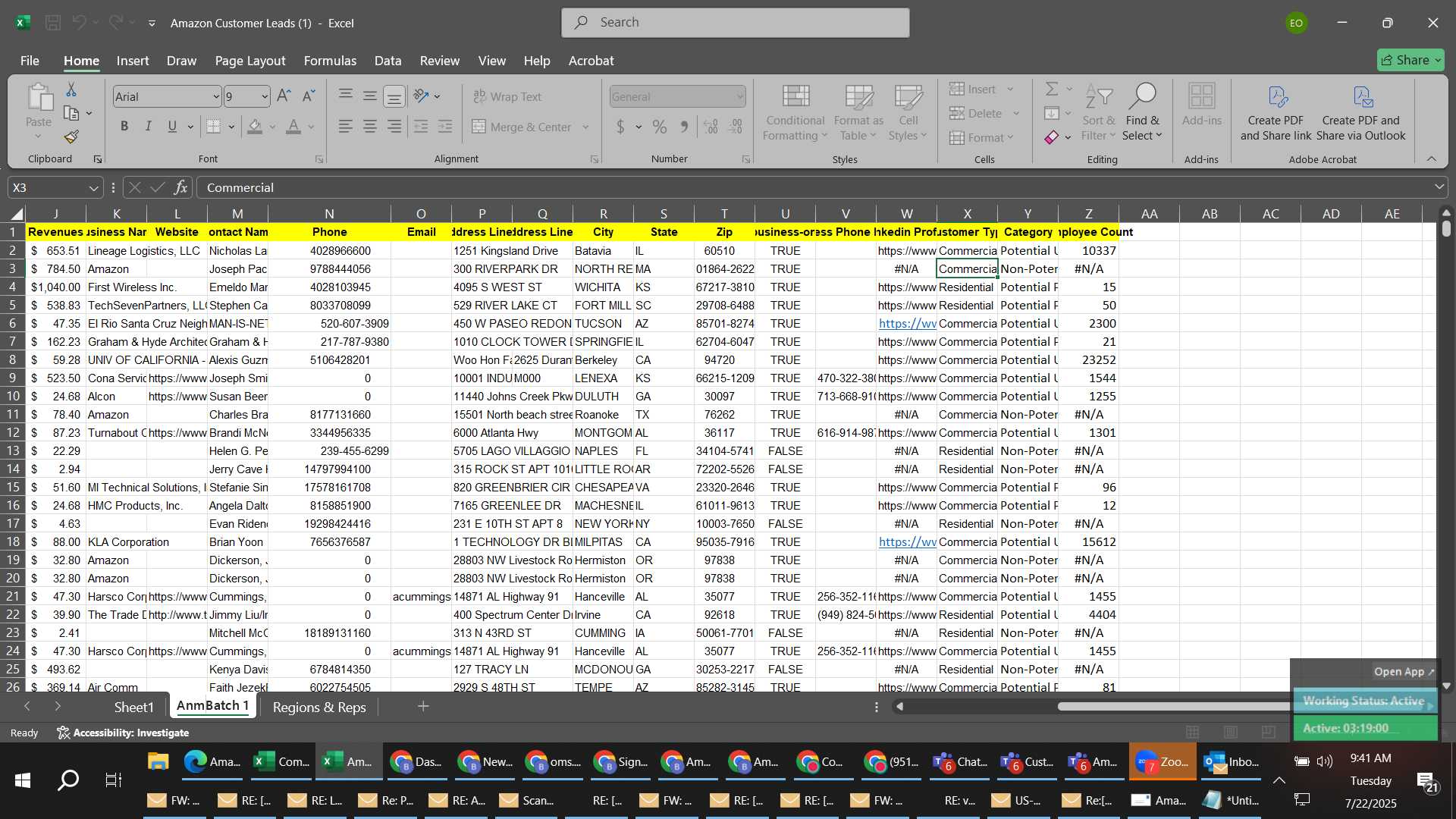
Task: Click in the Search box
Action: 736,23
